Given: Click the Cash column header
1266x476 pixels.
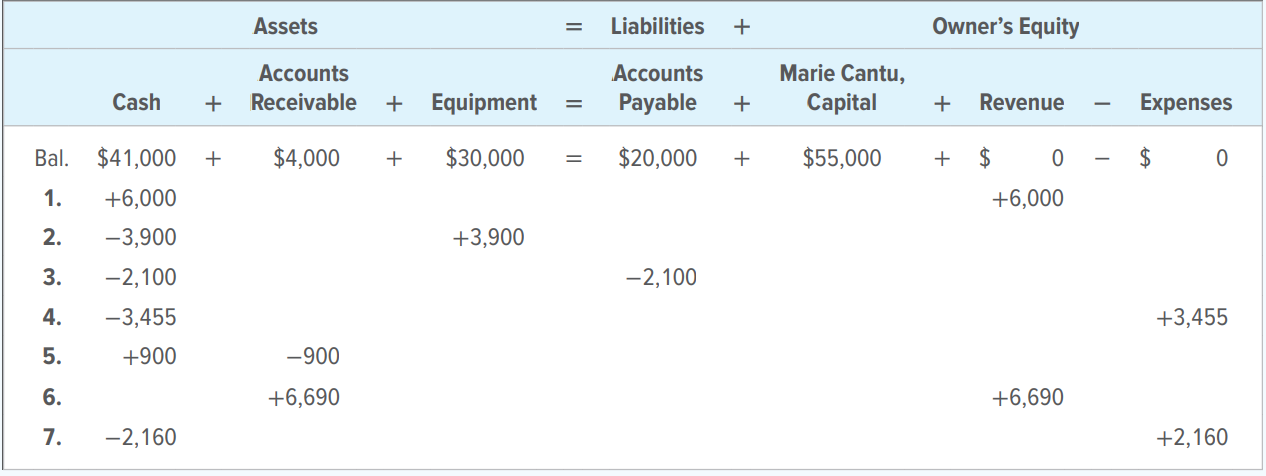Looking at the screenshot, I should tap(136, 102).
